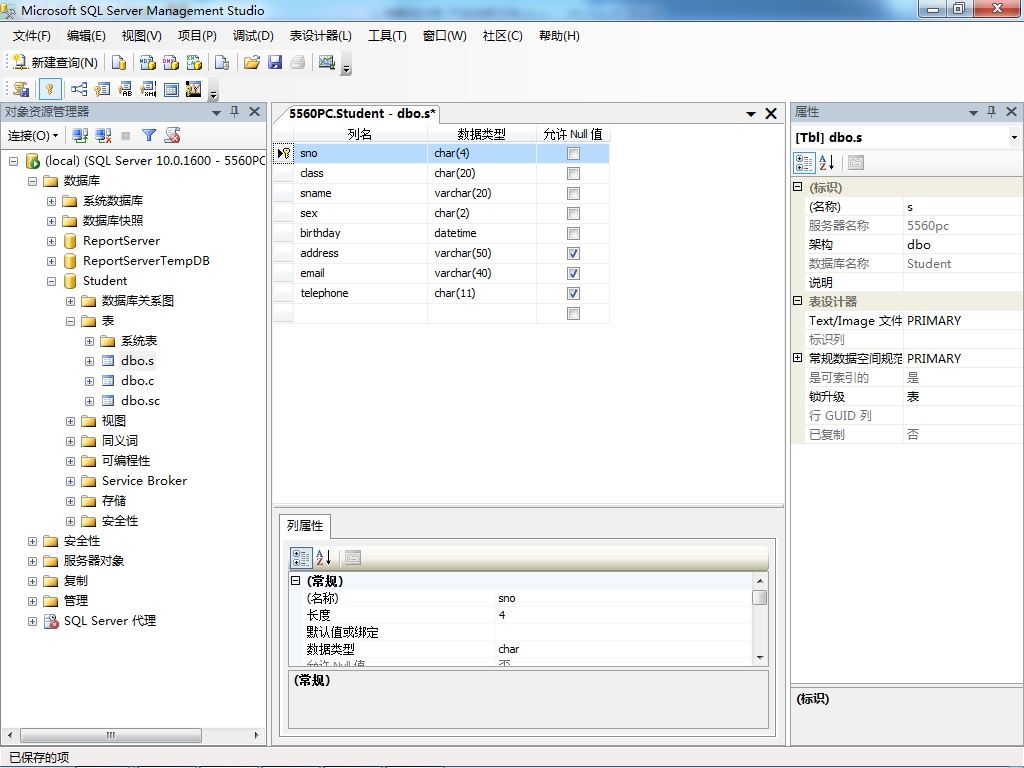Click the Categorized icon in 列属性 tab
Image resolution: width=1024 pixels, height=768 pixels.
[x=301, y=558]
